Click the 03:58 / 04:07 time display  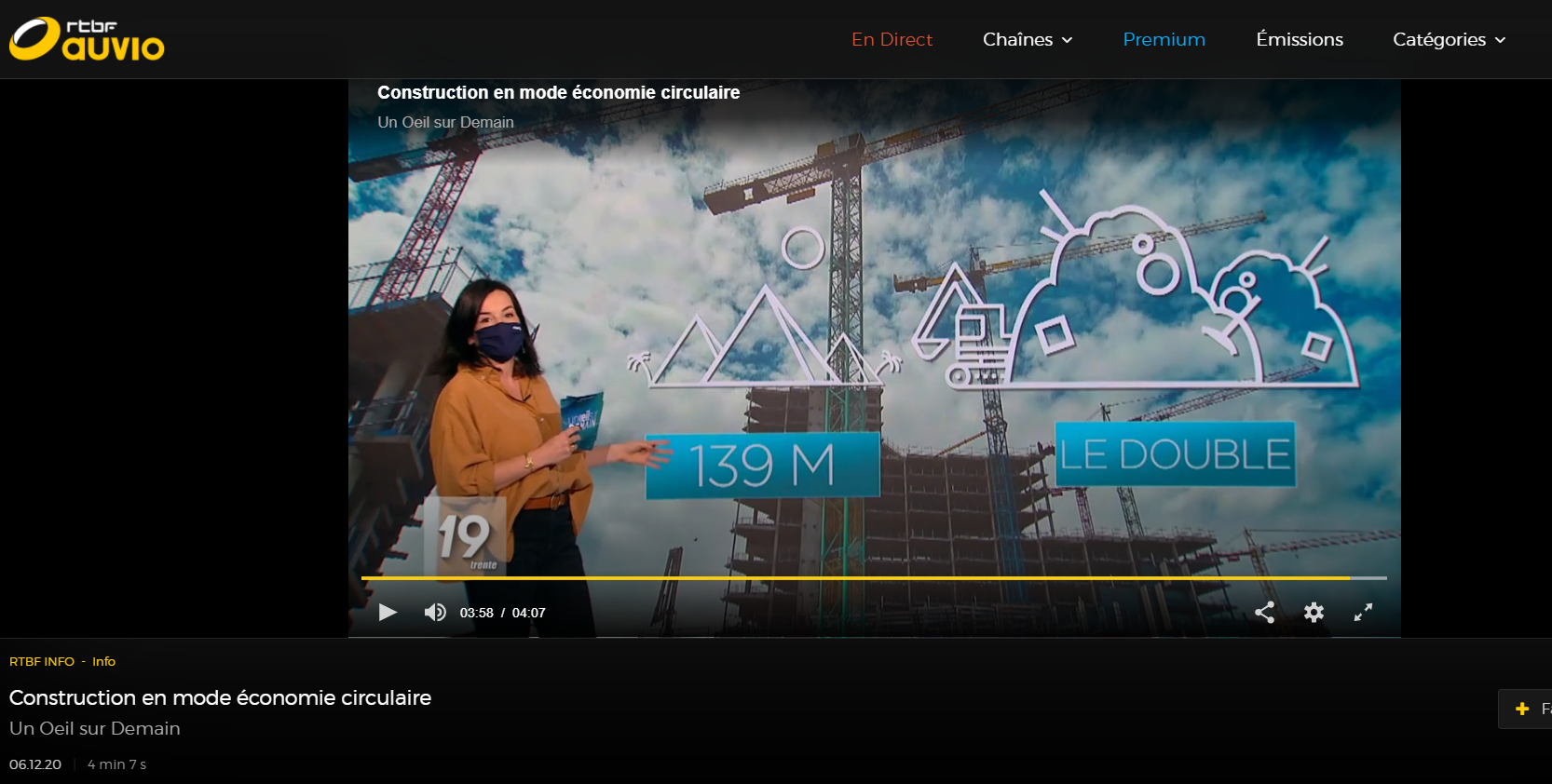(502, 613)
